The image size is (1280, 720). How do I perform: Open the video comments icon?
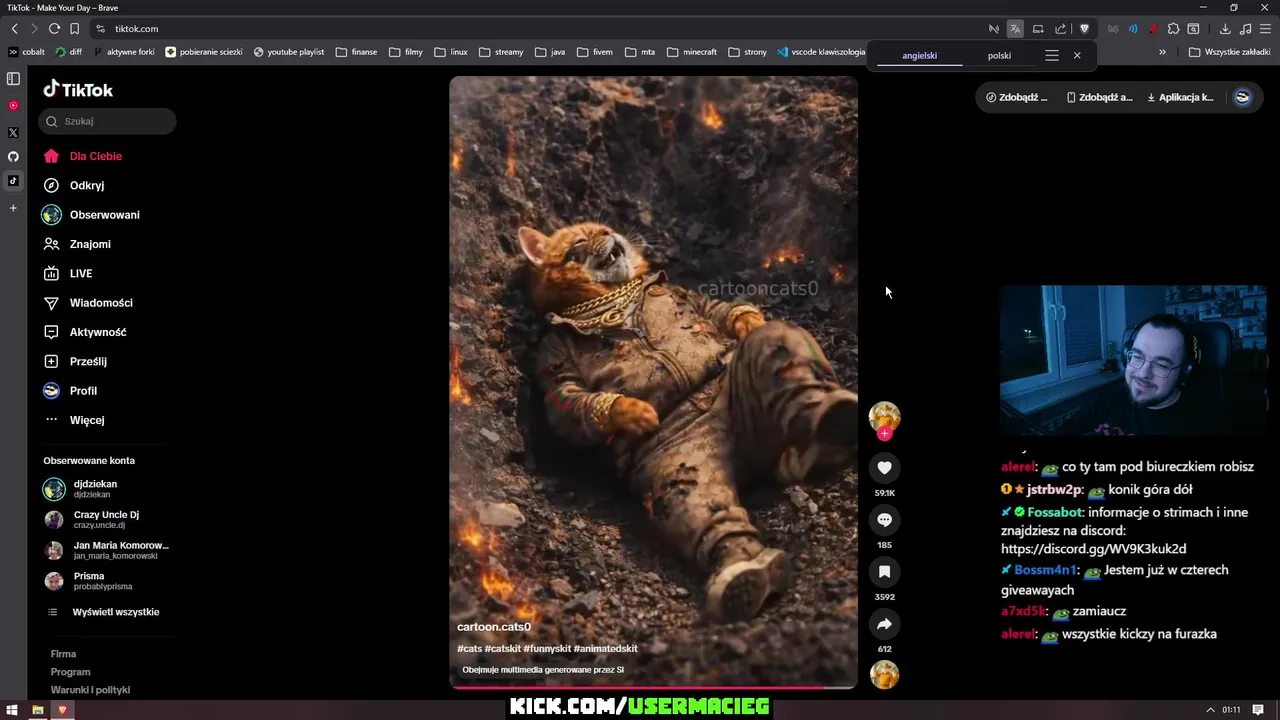point(884,520)
